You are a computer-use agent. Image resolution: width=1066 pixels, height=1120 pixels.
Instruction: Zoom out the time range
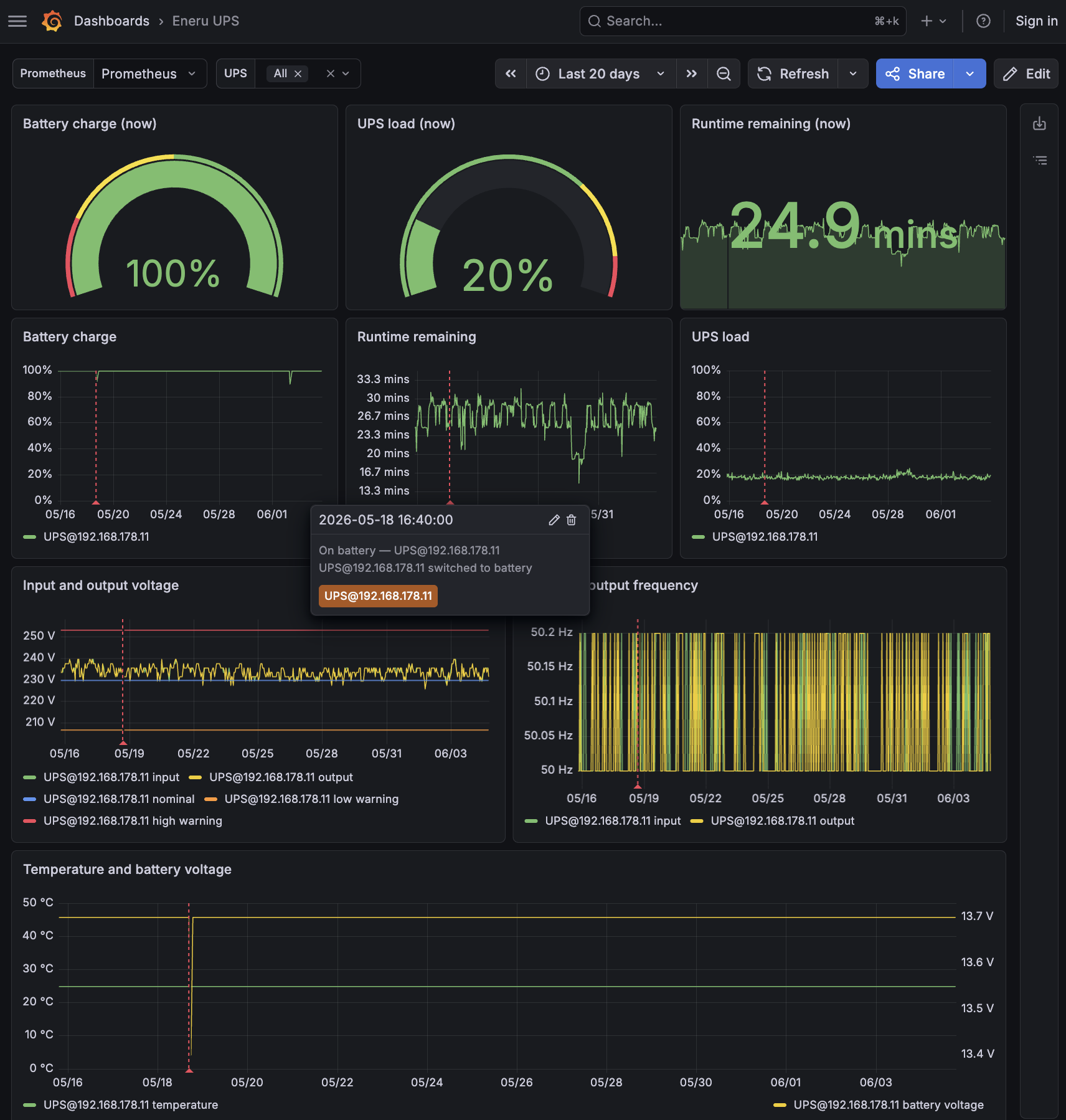point(724,74)
